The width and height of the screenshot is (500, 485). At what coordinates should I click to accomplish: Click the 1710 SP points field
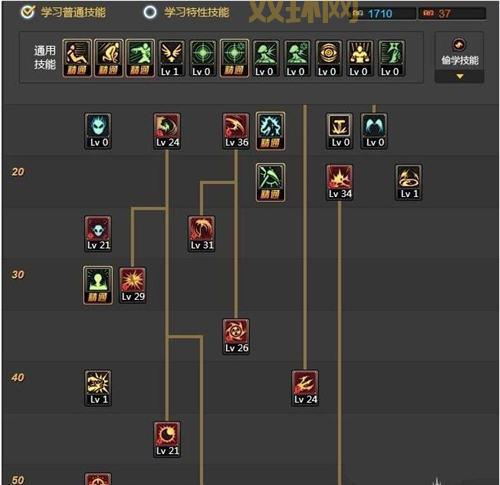pos(383,14)
